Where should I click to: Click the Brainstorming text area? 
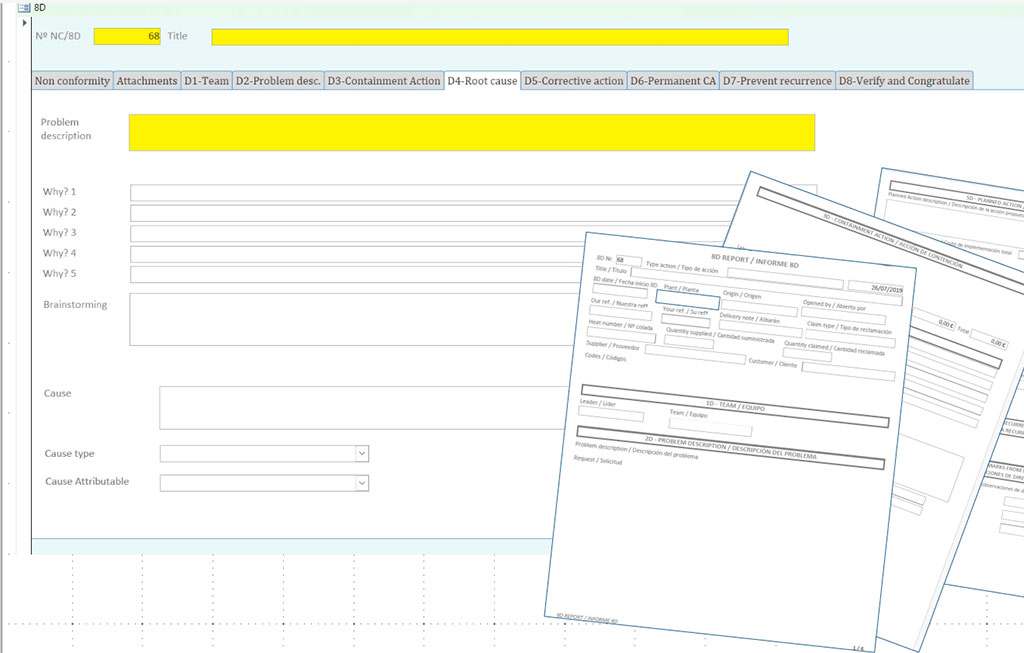pos(354,319)
